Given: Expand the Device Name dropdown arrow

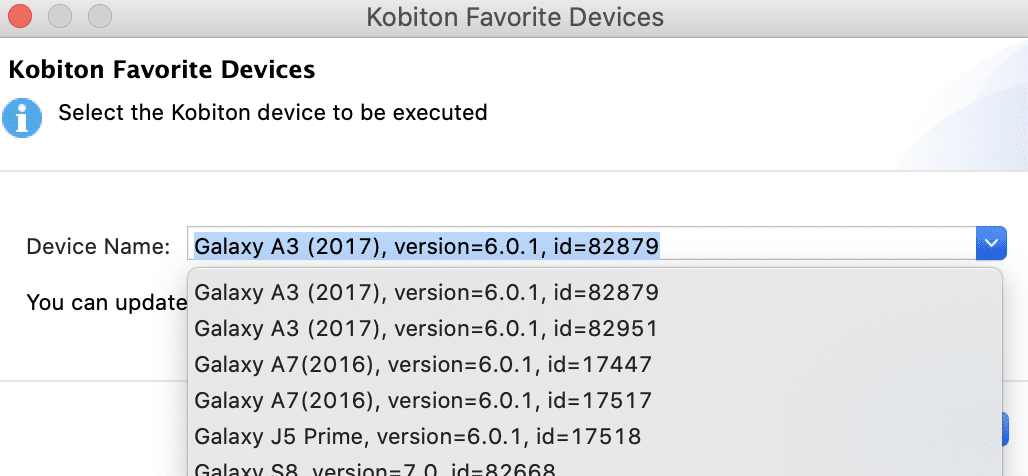Looking at the screenshot, I should pos(991,245).
